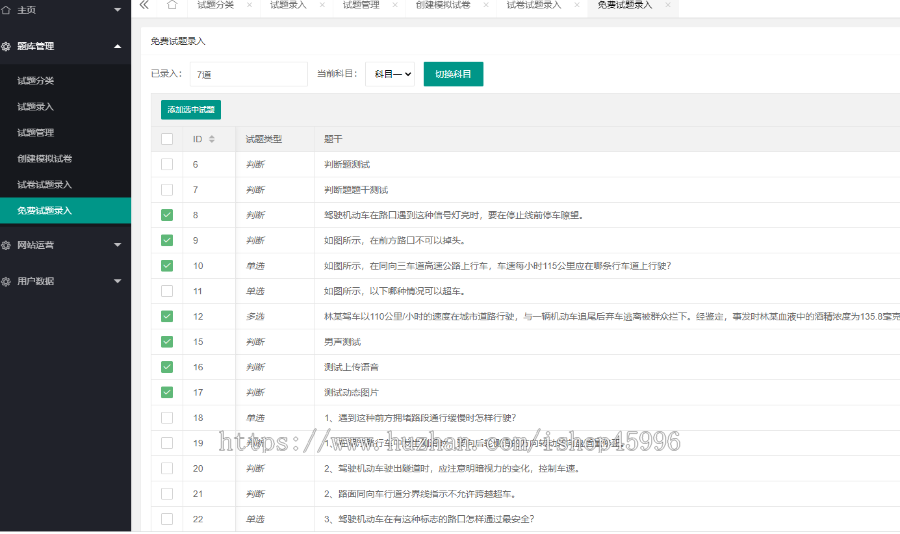Collapse the 题库管理 sidebar menu
Screen dimensions: 900x534
(118, 47)
